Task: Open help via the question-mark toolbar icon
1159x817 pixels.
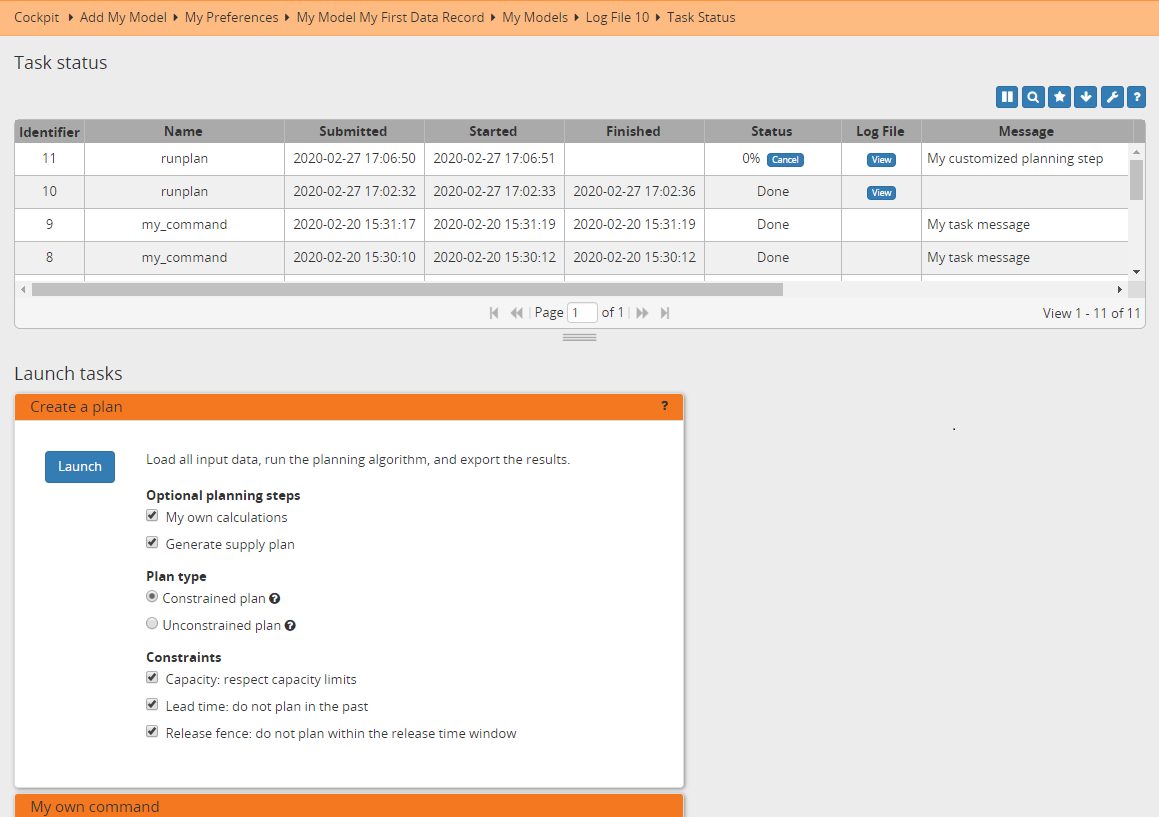Action: coord(1136,96)
